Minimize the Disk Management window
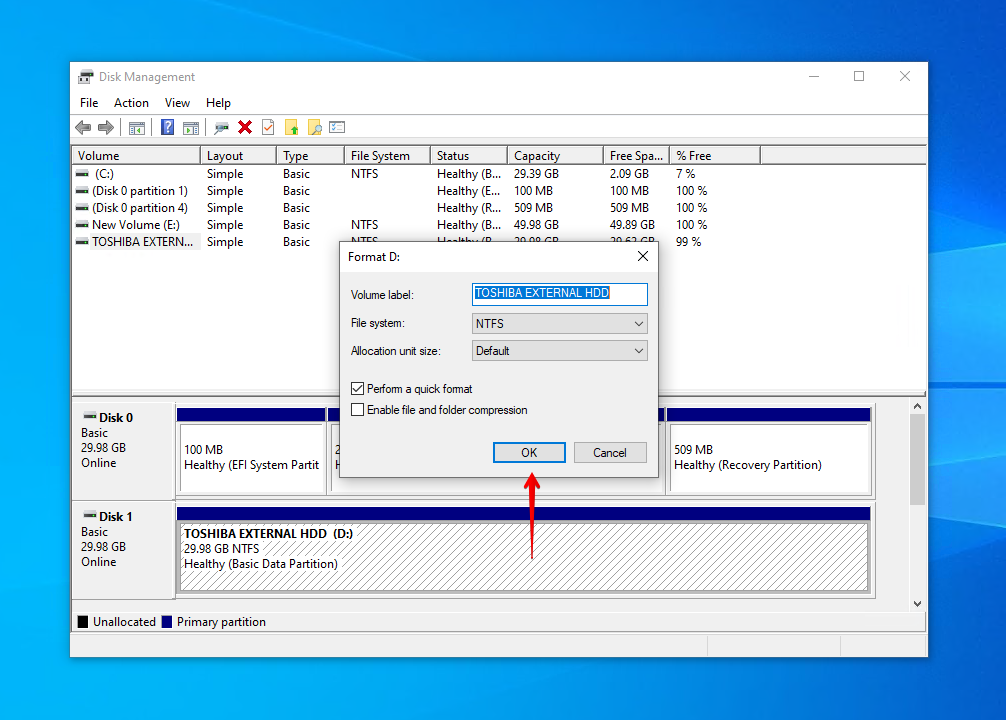The width and height of the screenshot is (1006, 720). [x=814, y=76]
